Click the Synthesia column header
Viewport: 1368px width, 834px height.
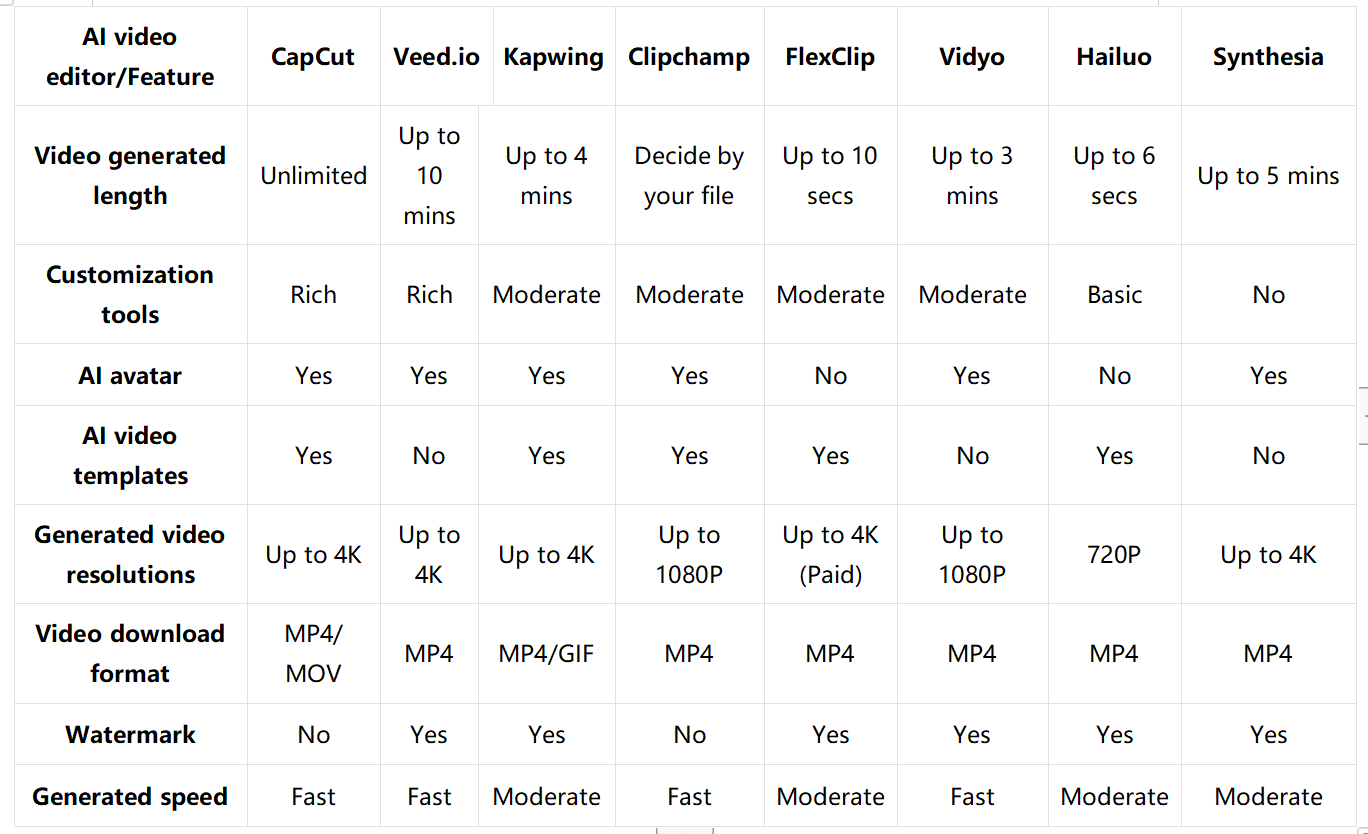tap(1268, 57)
